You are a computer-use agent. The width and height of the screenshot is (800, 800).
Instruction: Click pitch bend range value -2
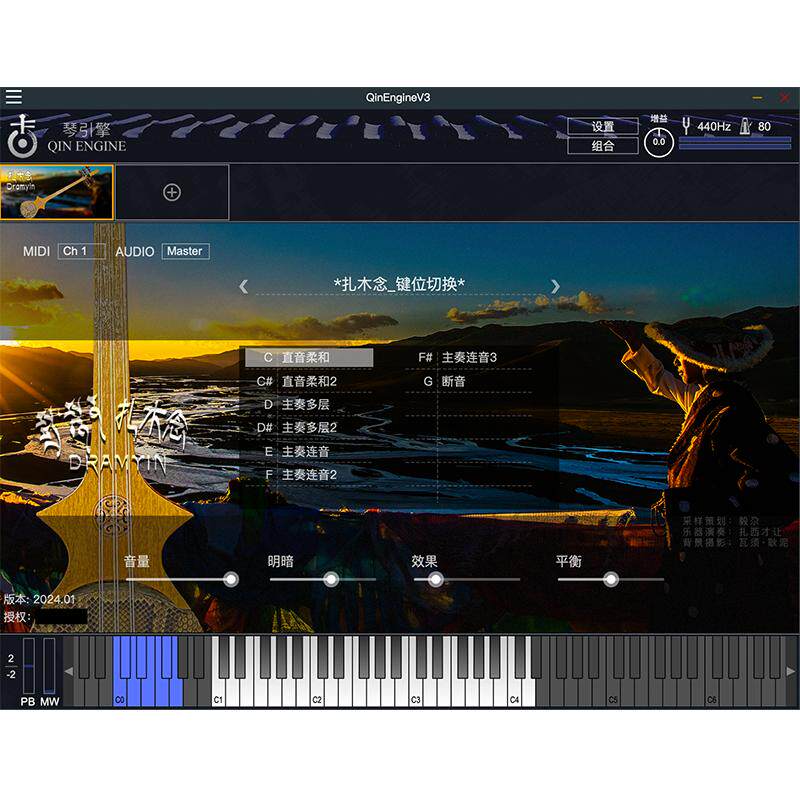pos(11,674)
